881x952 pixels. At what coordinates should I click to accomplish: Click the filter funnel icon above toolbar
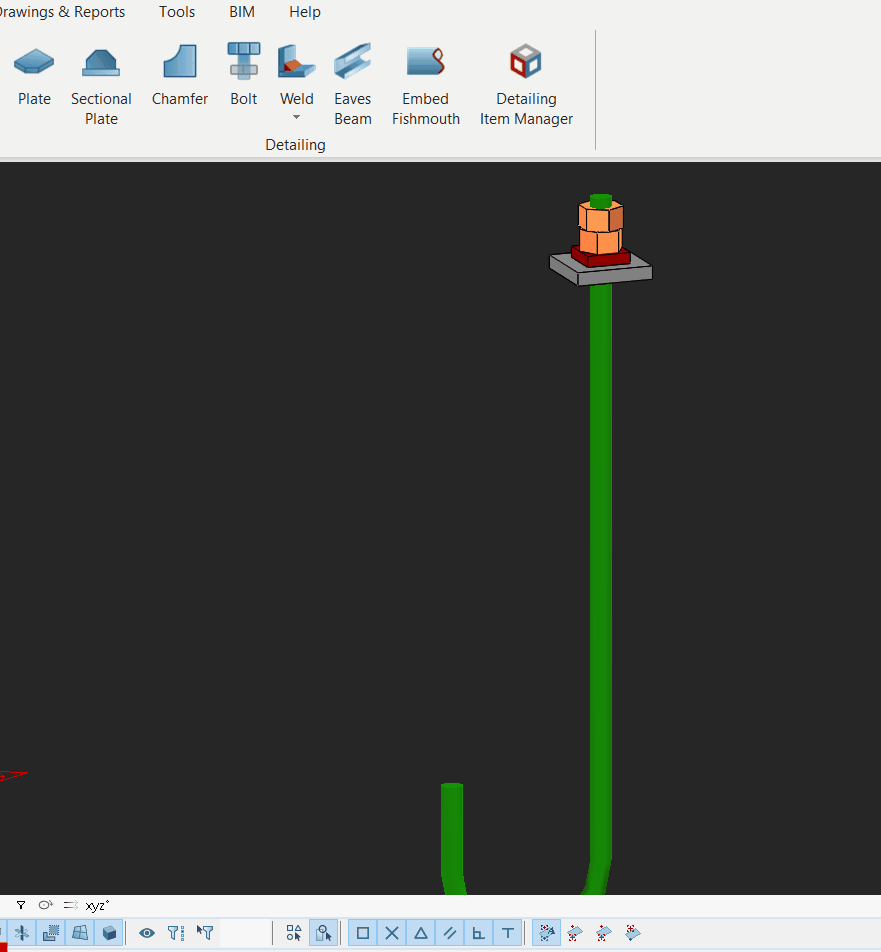click(21, 905)
